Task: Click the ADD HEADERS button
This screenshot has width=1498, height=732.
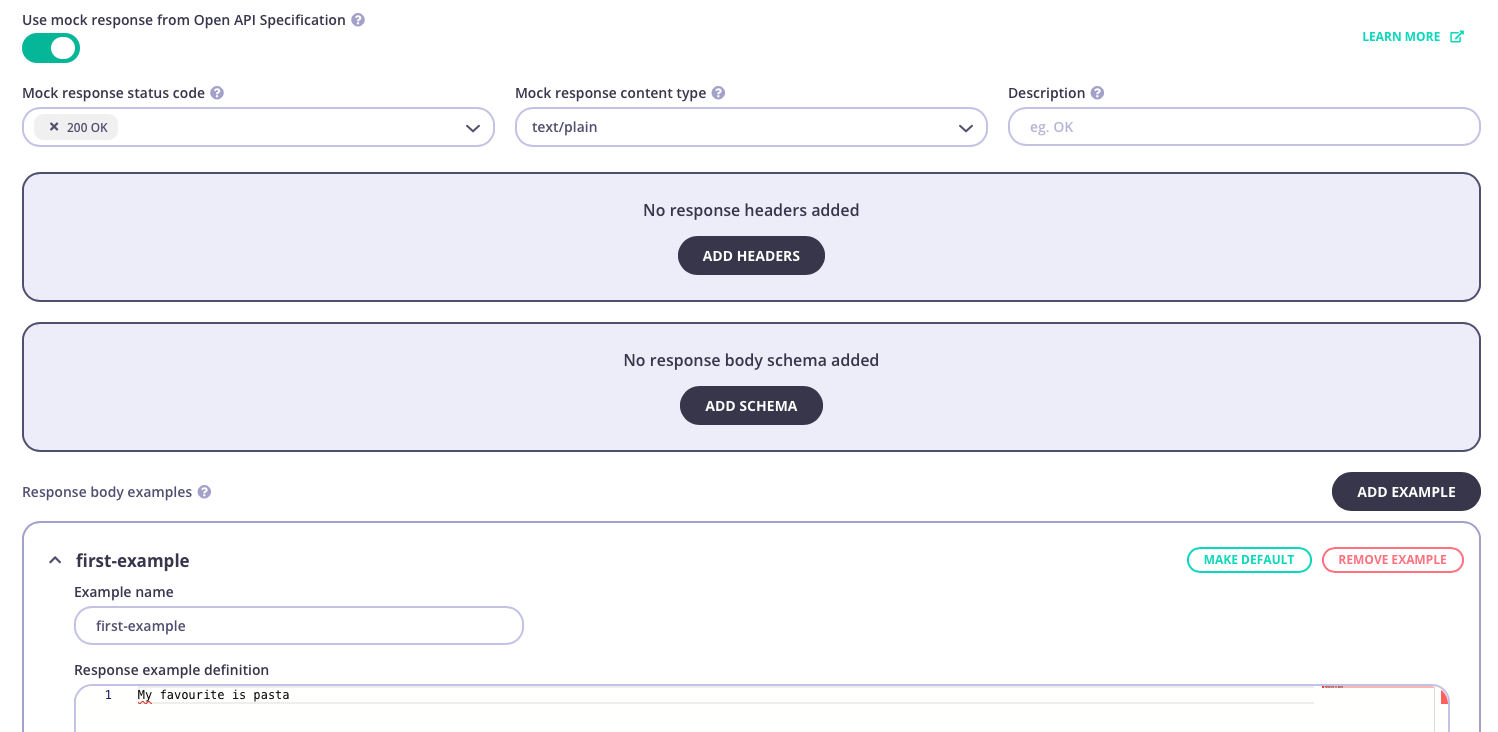Action: [x=751, y=255]
